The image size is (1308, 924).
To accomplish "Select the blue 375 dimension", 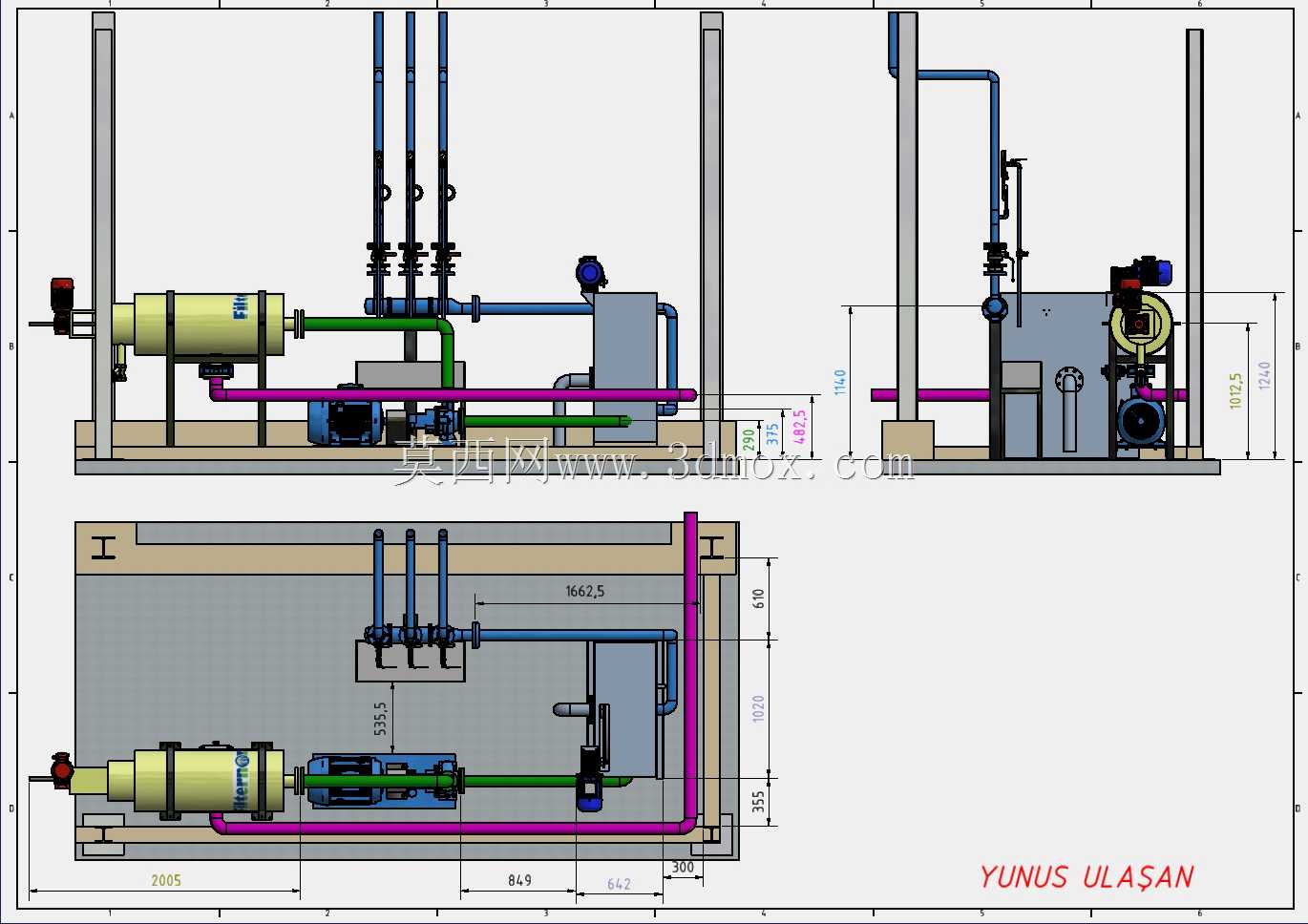I will pos(772,433).
